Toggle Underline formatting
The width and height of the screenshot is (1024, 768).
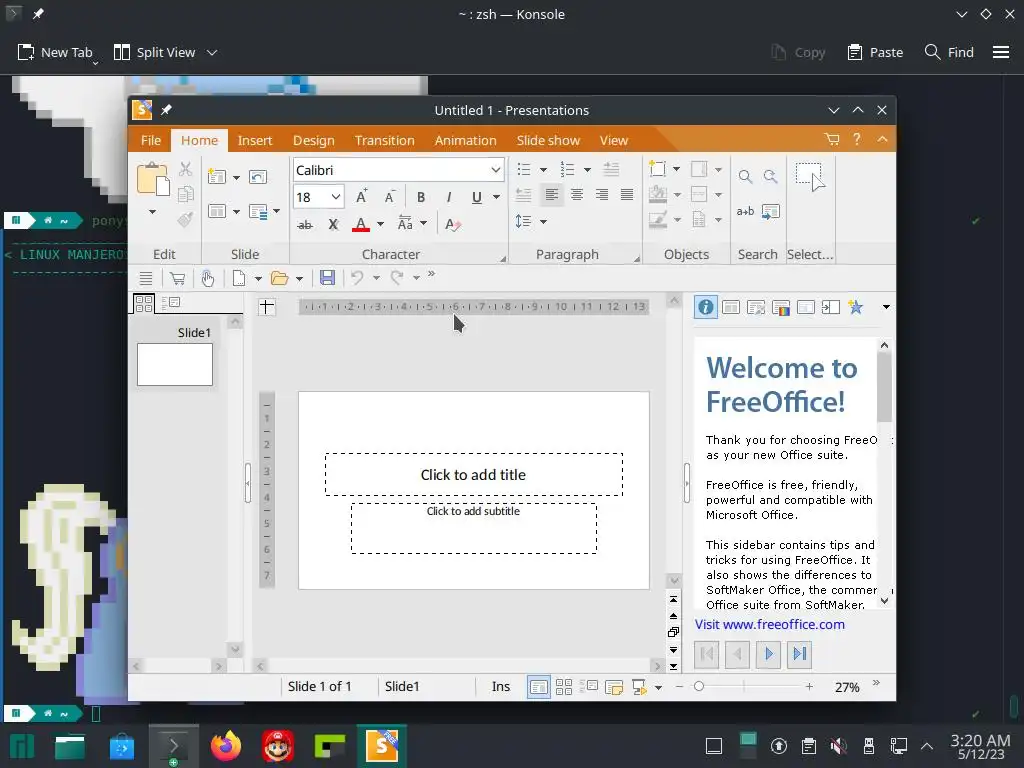pyautogui.click(x=477, y=197)
